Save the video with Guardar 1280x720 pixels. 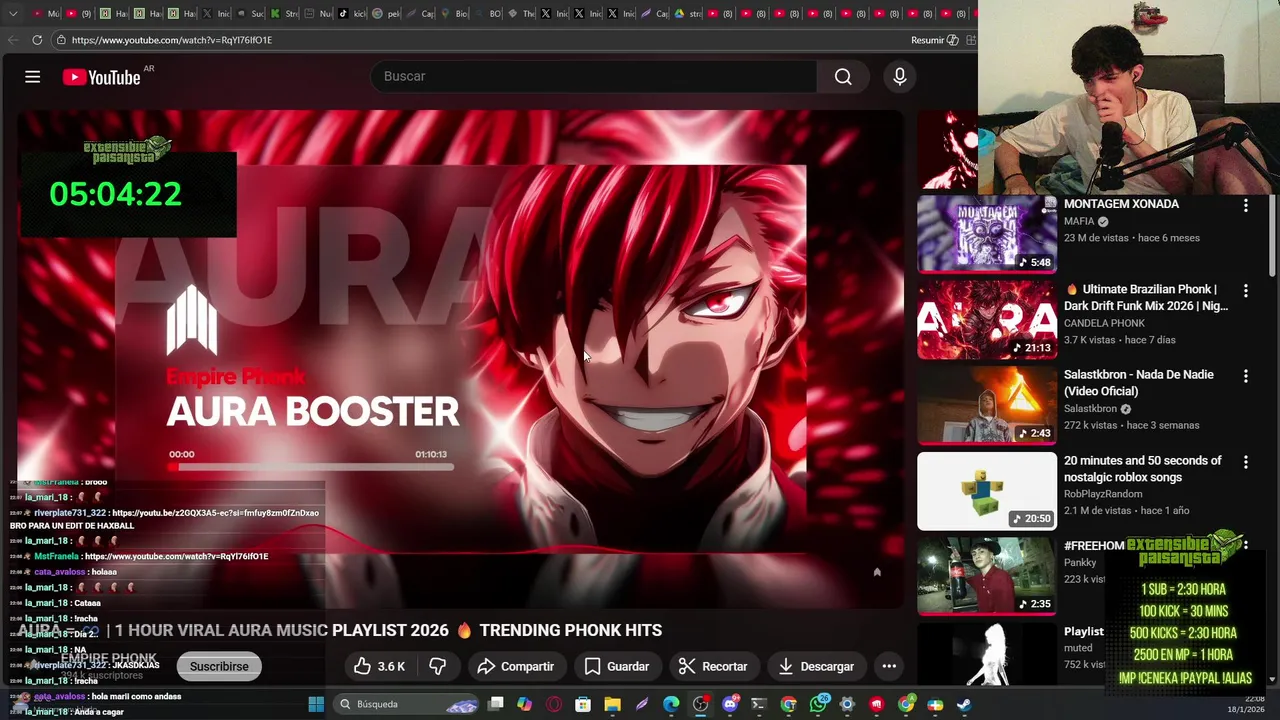(x=617, y=666)
